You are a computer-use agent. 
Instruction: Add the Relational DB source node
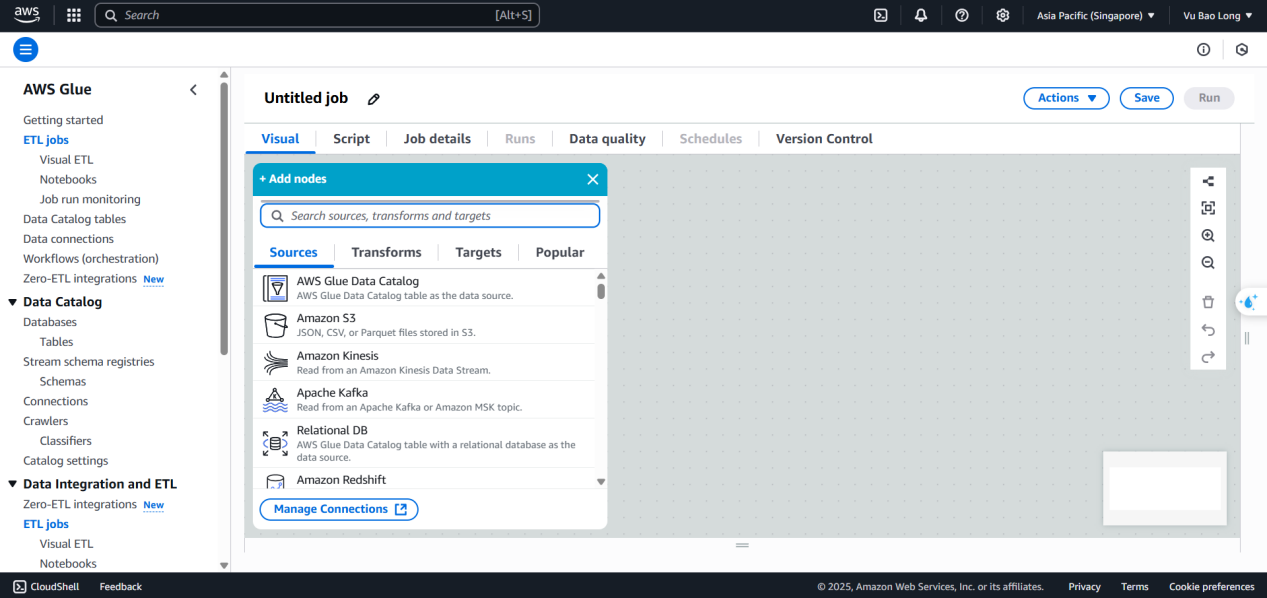pyautogui.click(x=425, y=443)
